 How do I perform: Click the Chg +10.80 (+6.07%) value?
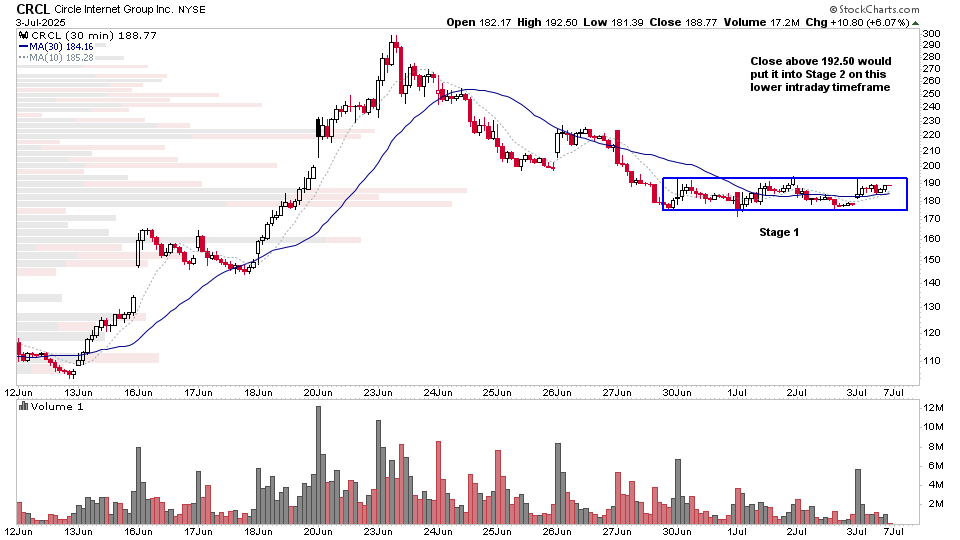coord(858,22)
